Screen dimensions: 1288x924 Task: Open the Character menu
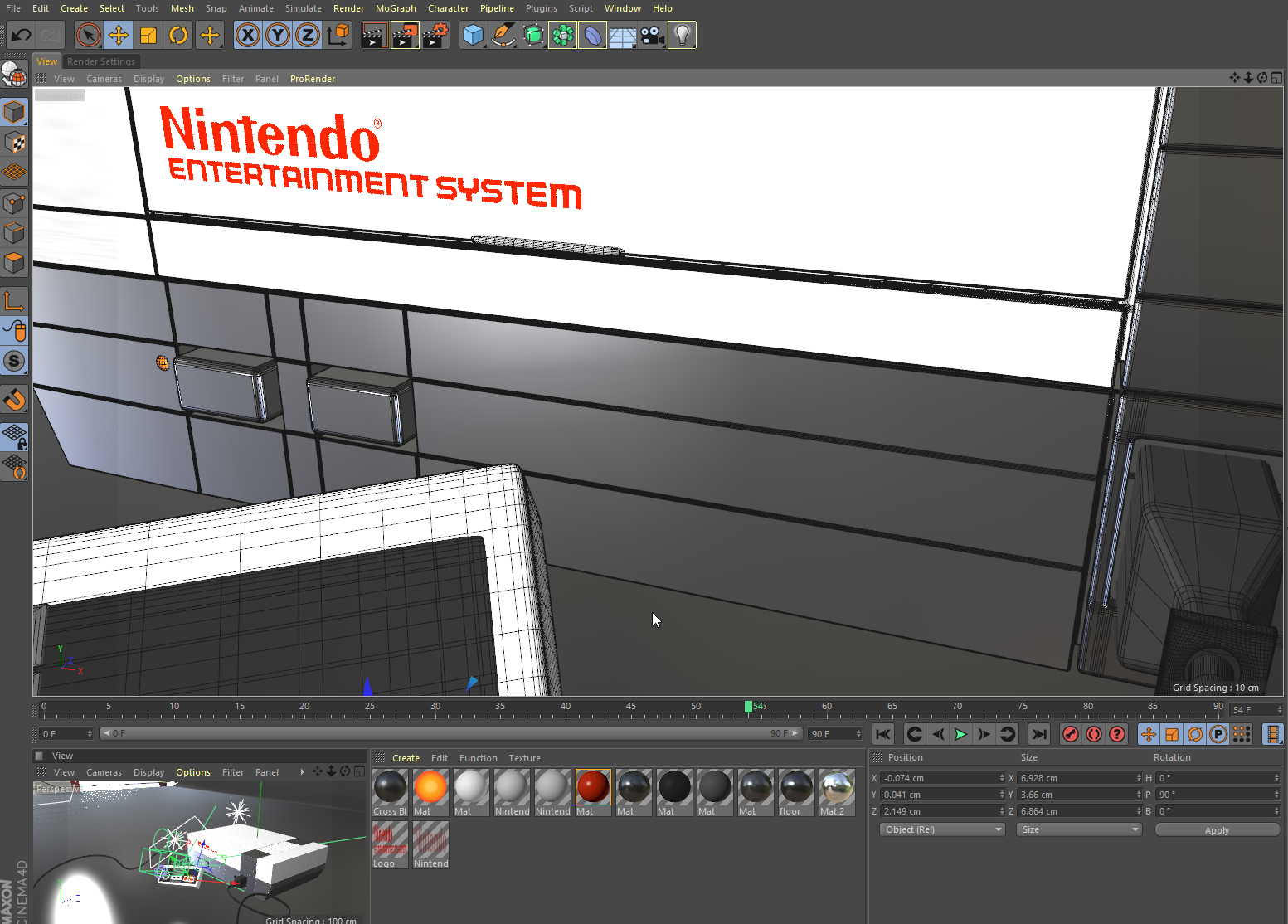click(x=448, y=8)
